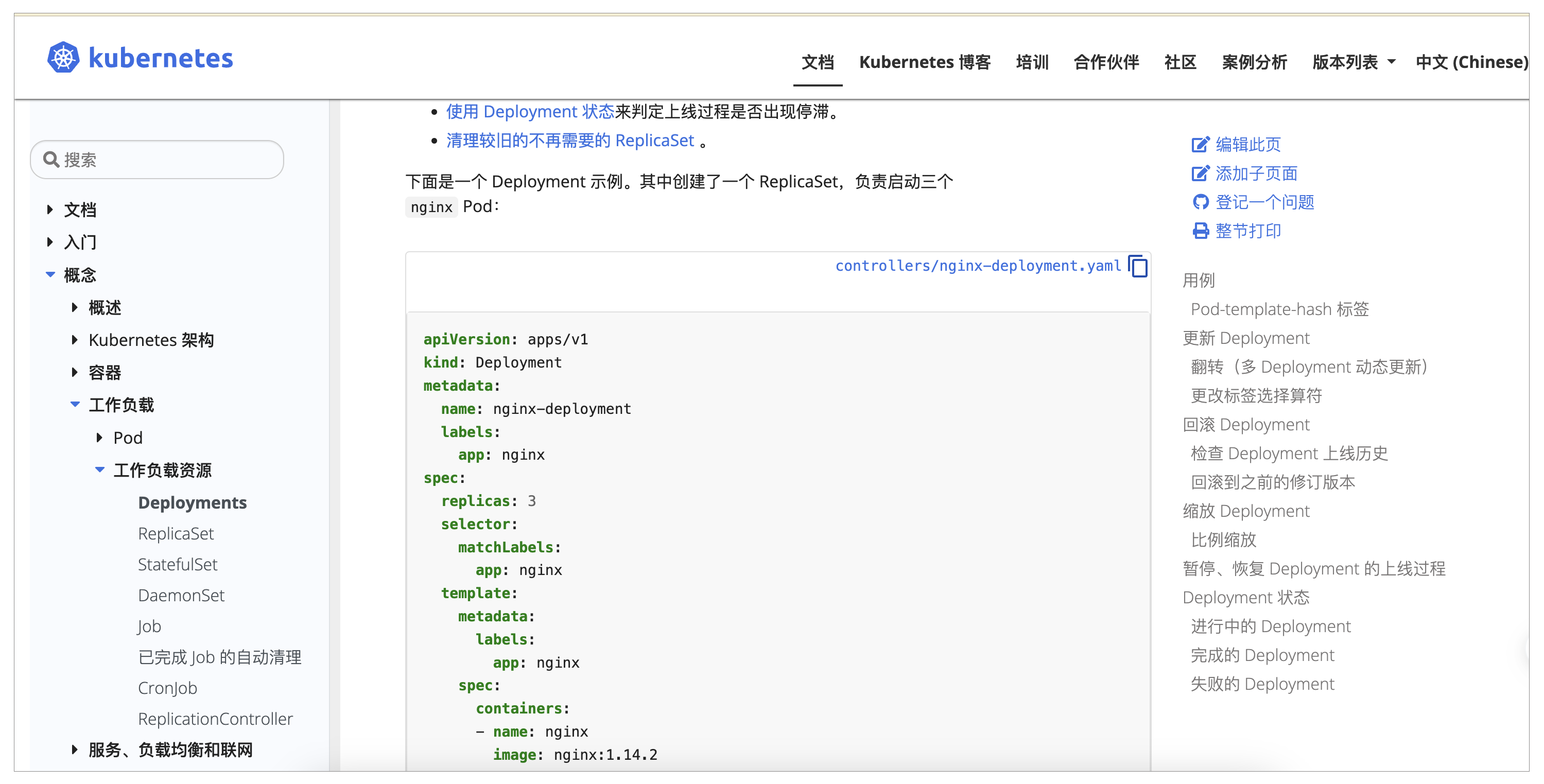Collapse the 概念 tree section
1544x784 pixels.
50,274
